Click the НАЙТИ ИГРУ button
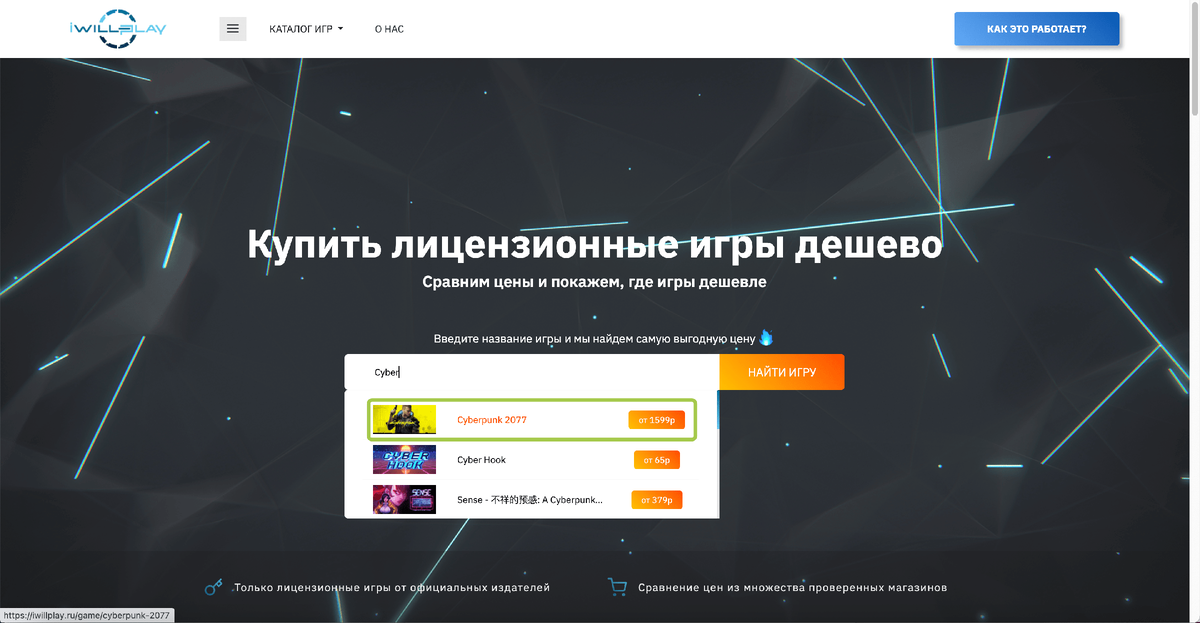This screenshot has height=623, width=1200. (782, 372)
